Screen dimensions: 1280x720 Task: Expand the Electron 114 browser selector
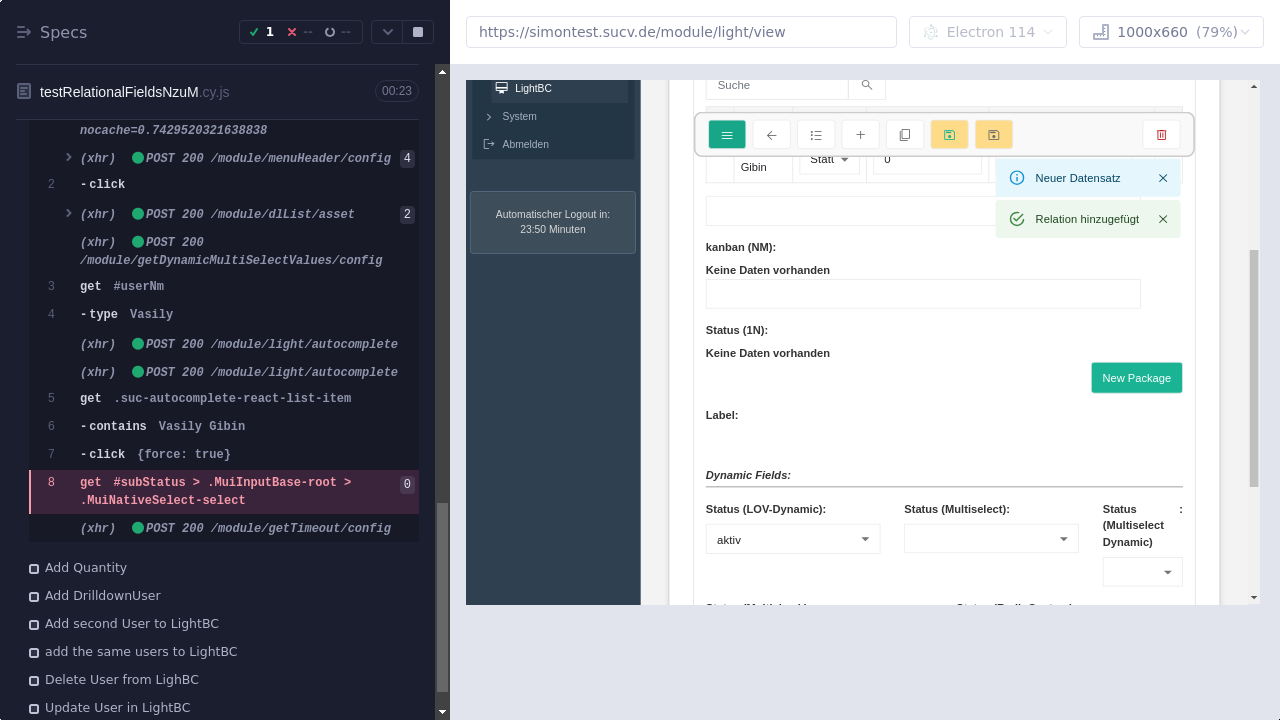987,32
